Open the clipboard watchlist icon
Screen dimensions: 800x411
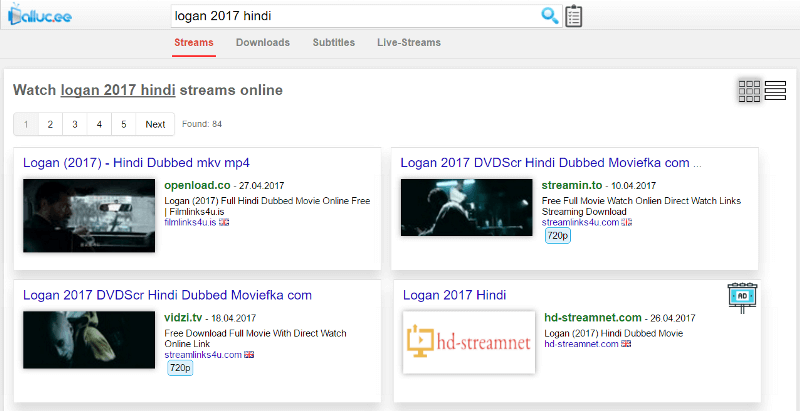574,16
